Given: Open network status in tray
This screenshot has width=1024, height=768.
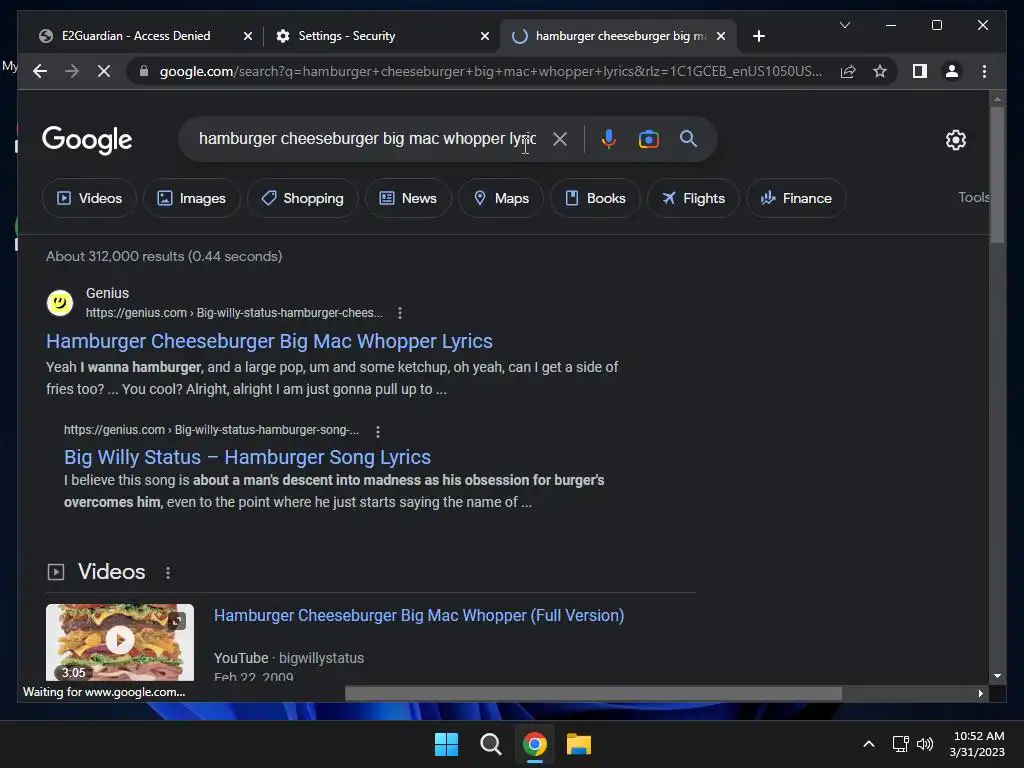Looking at the screenshot, I should pyautogui.click(x=901, y=744).
